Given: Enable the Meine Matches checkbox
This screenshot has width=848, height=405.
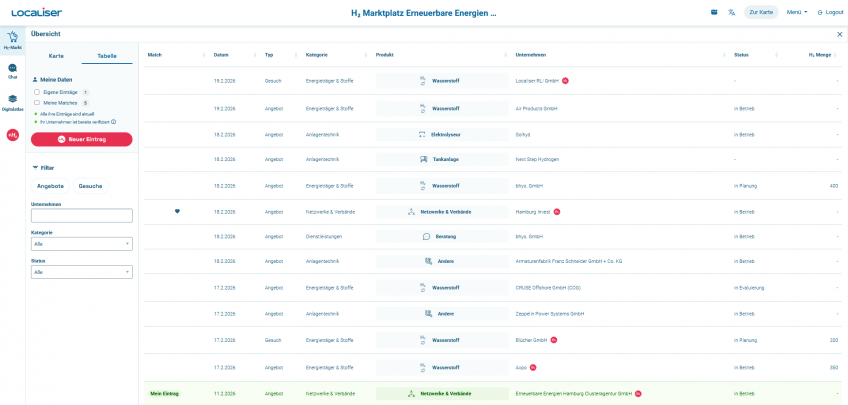Looking at the screenshot, I should pyautogui.click(x=37, y=102).
